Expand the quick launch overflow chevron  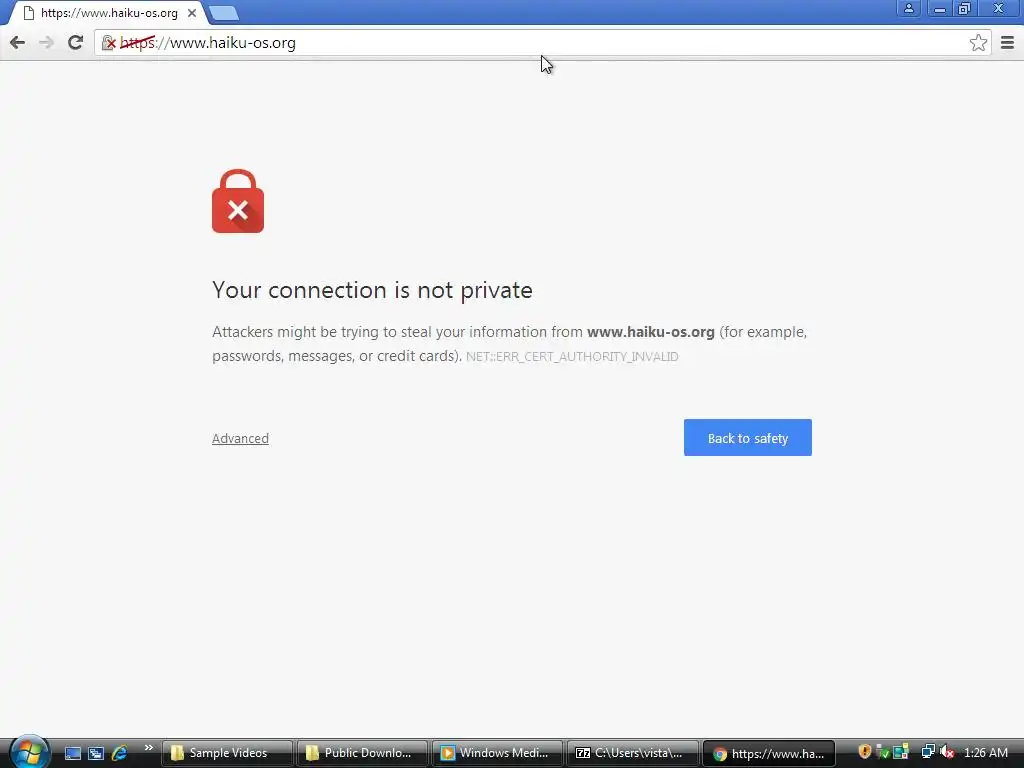[x=148, y=748]
